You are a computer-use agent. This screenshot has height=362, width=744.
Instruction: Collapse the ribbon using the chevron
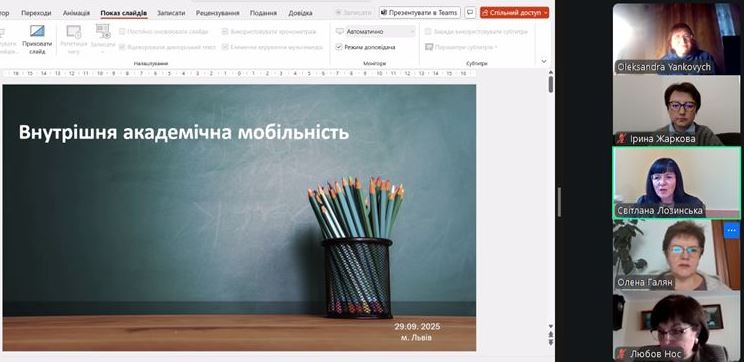click(x=544, y=61)
